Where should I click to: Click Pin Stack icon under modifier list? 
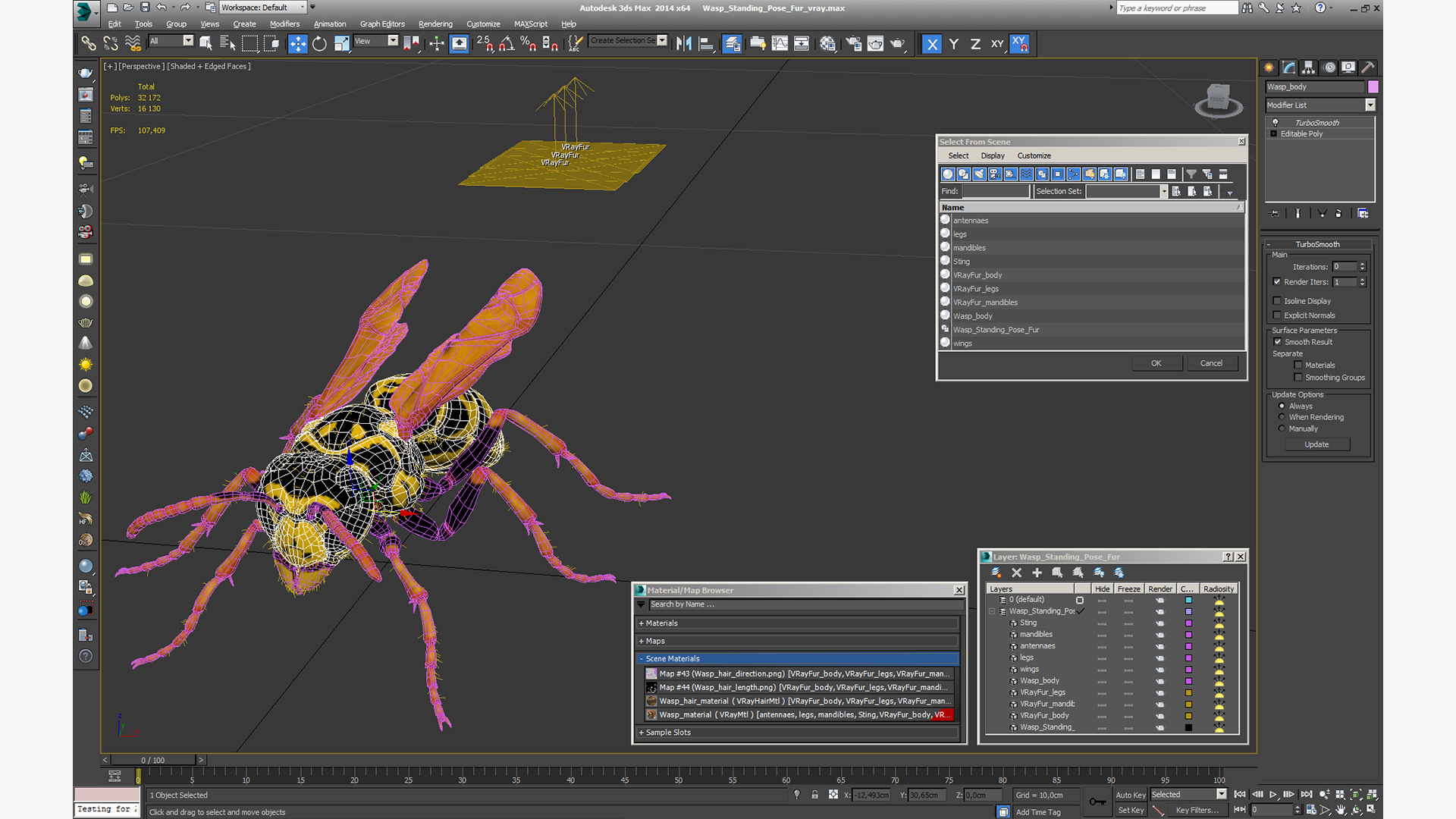1275,214
